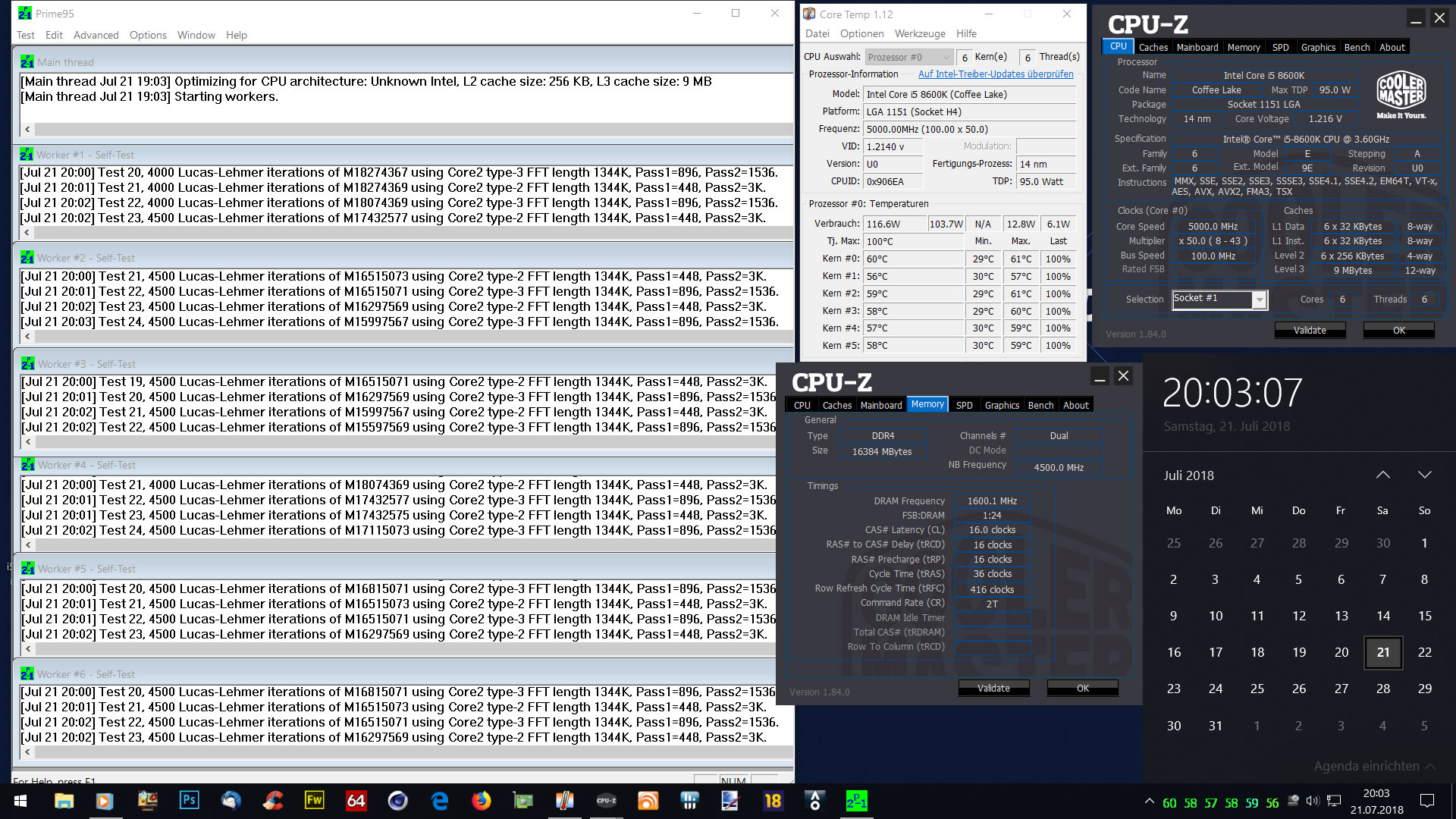1456x819 pixels.
Task: Launch Firefox from the taskbar
Action: [481, 801]
